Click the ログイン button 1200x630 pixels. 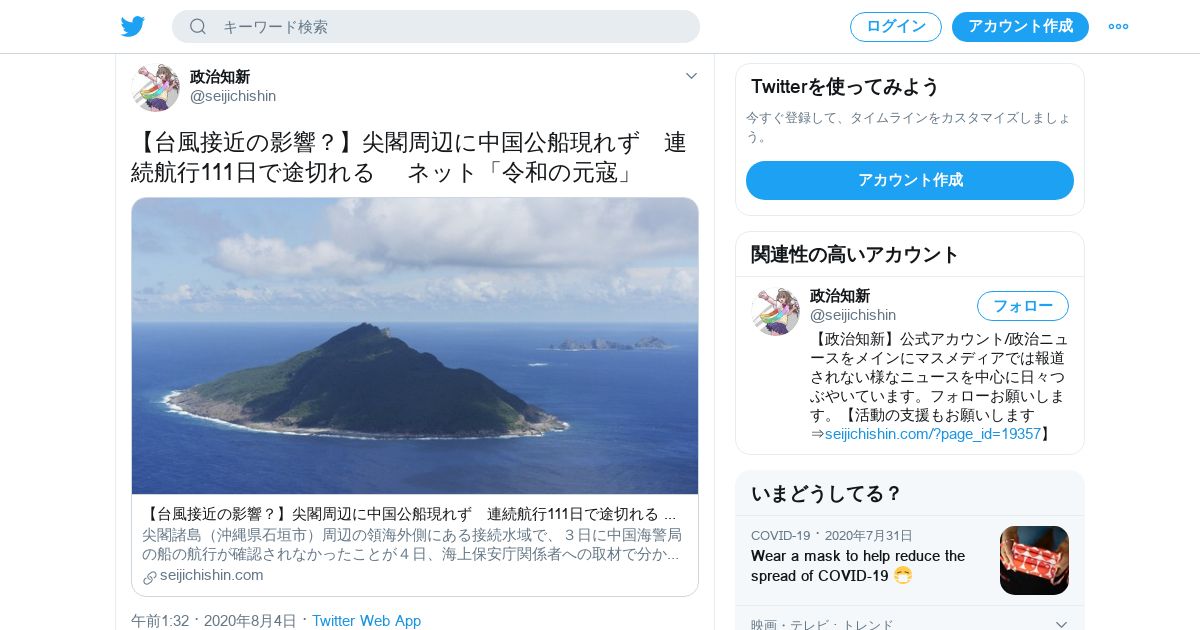896,27
